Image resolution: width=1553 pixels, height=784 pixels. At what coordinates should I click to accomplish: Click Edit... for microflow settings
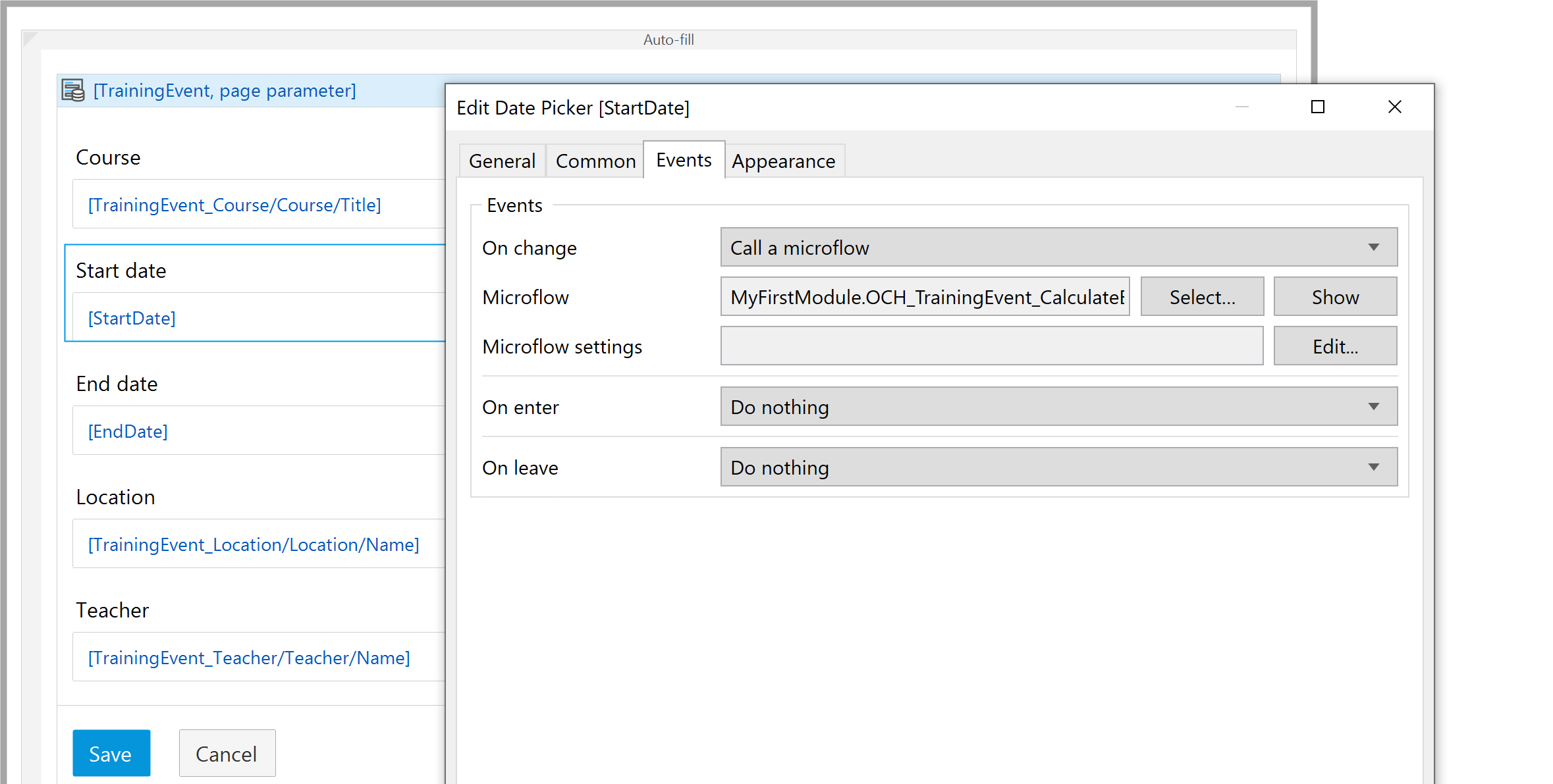coord(1335,346)
